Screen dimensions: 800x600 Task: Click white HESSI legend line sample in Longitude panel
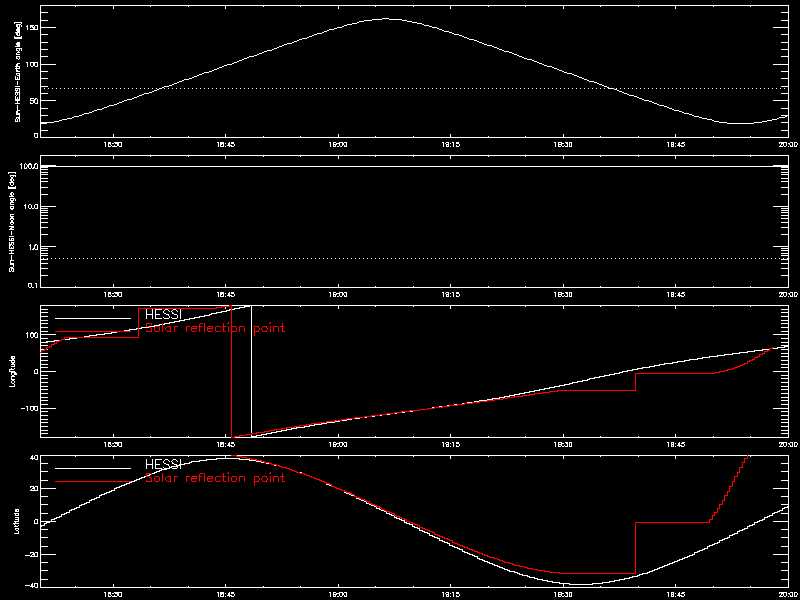point(93,318)
